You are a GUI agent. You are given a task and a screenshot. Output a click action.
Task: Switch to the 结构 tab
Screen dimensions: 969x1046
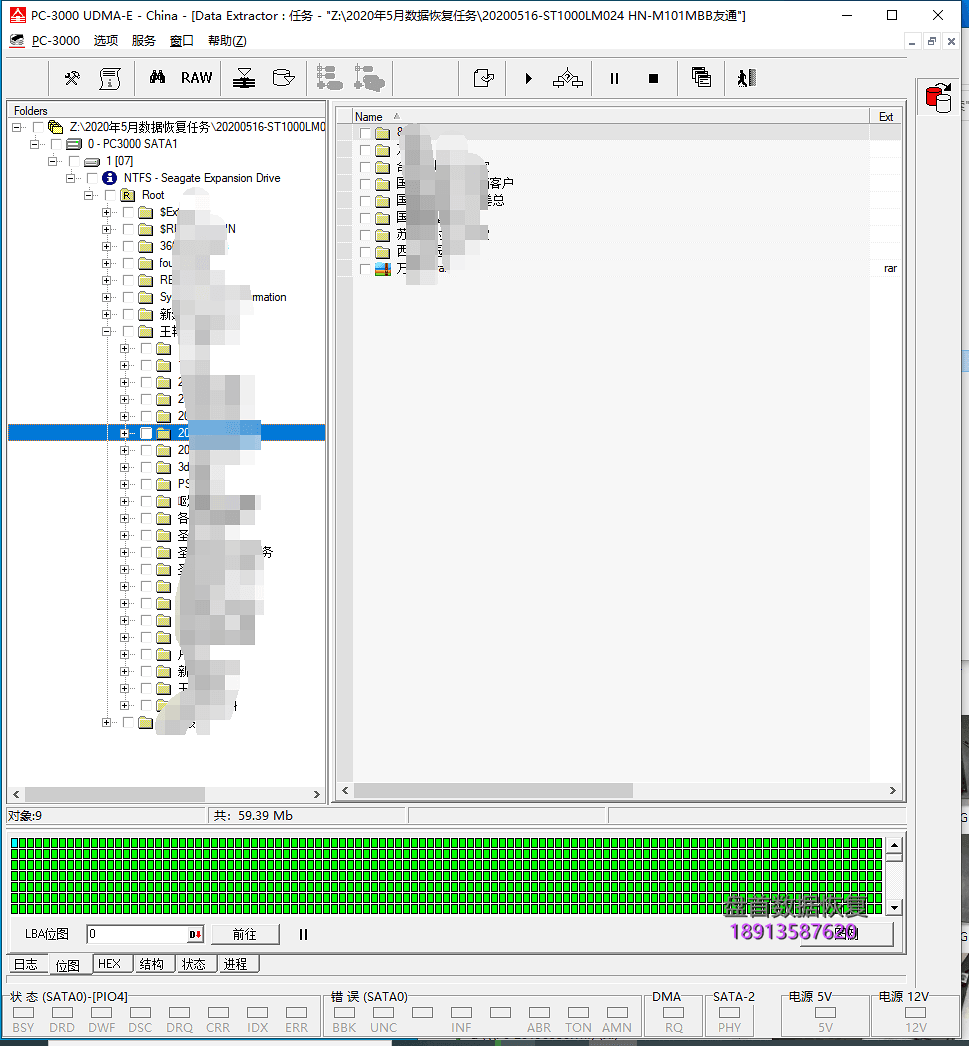coord(152,964)
